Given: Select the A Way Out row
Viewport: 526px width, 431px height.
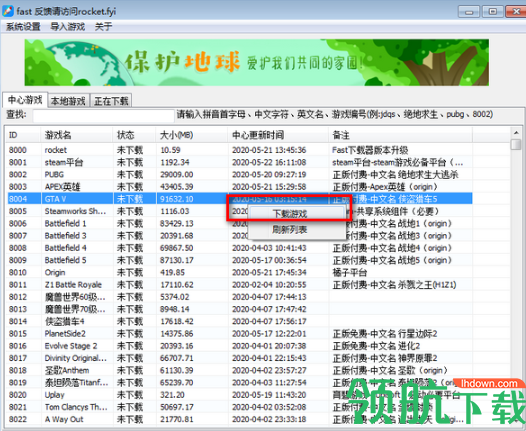Looking at the screenshot, I should (240, 419).
